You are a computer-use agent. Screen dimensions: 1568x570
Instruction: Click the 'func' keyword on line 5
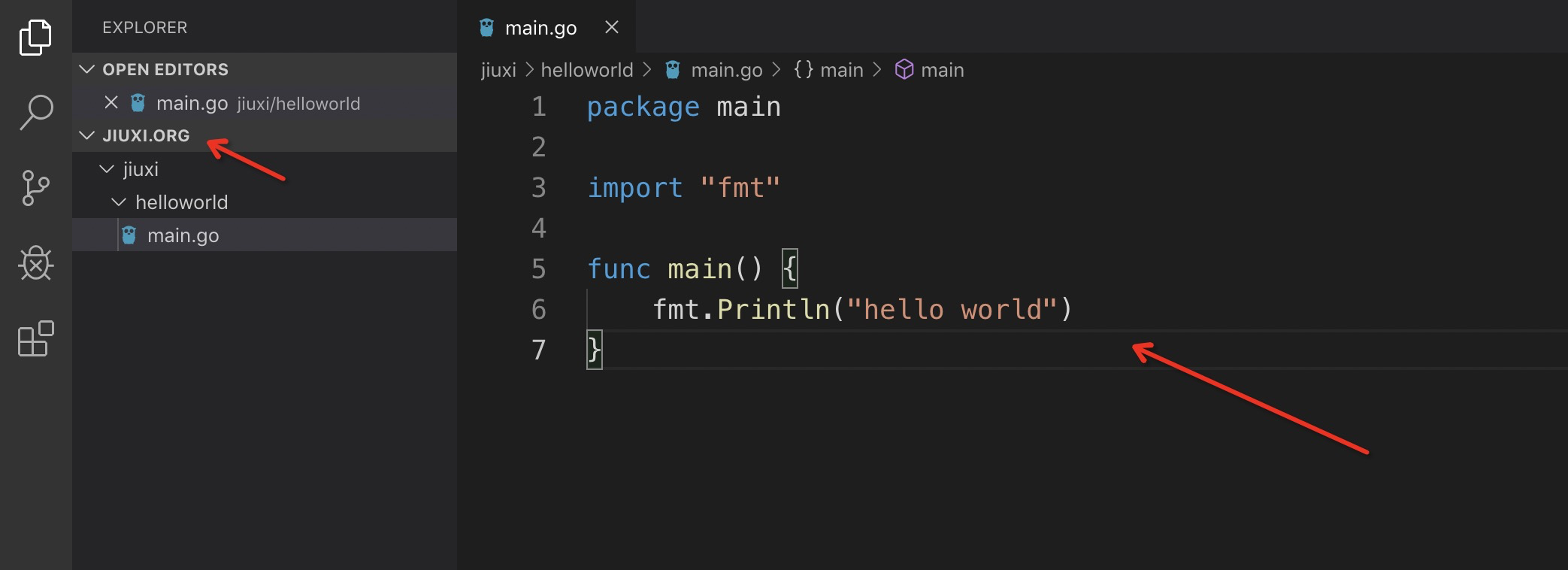click(x=619, y=269)
